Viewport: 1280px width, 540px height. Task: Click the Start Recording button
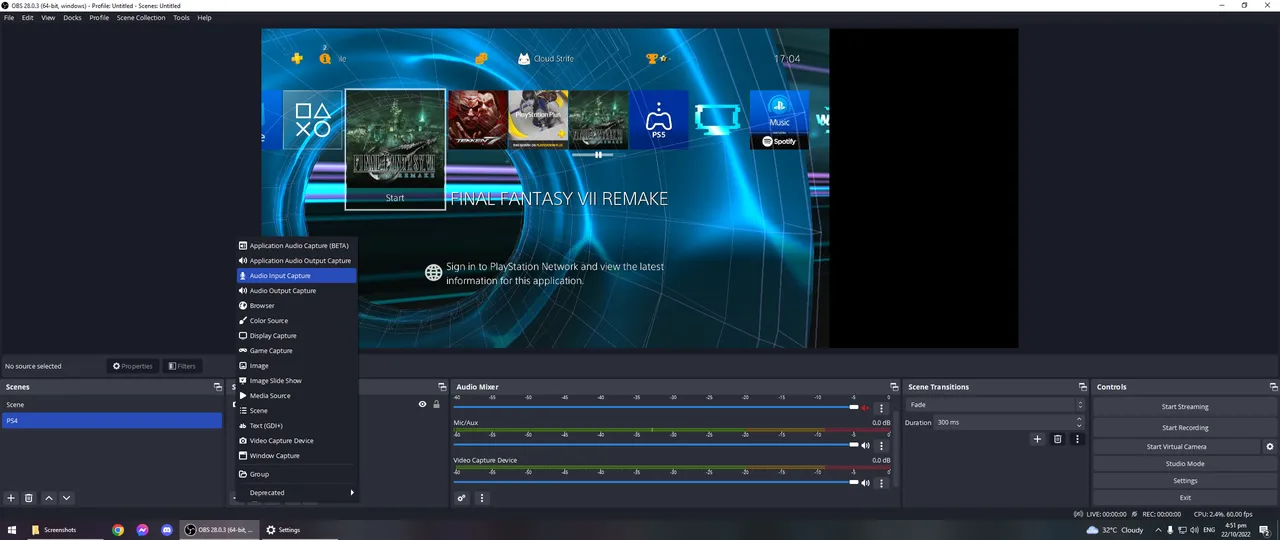coord(1185,428)
